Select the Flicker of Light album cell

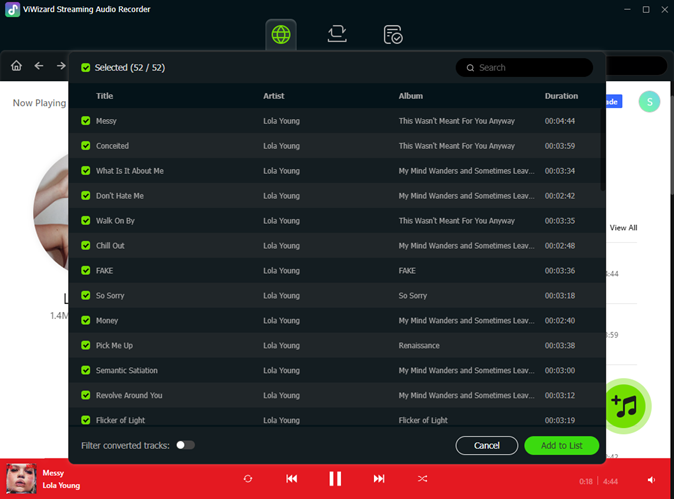point(423,420)
